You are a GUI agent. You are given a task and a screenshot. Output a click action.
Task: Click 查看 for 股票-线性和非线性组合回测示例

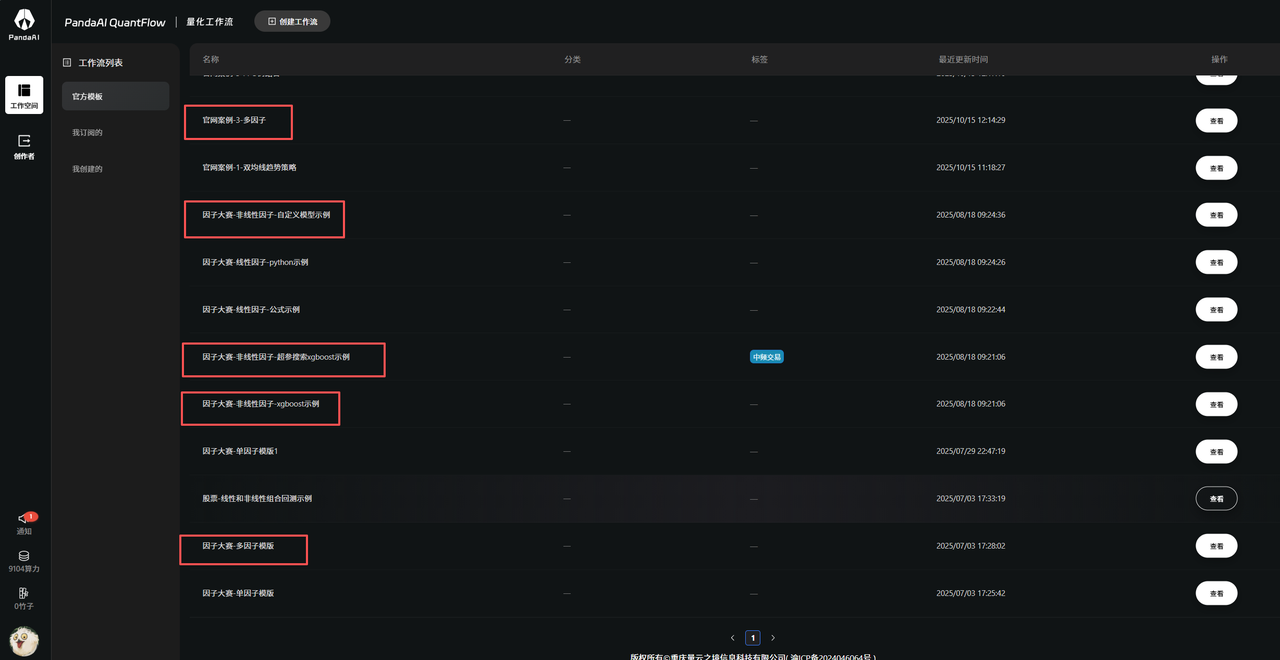(x=1216, y=499)
